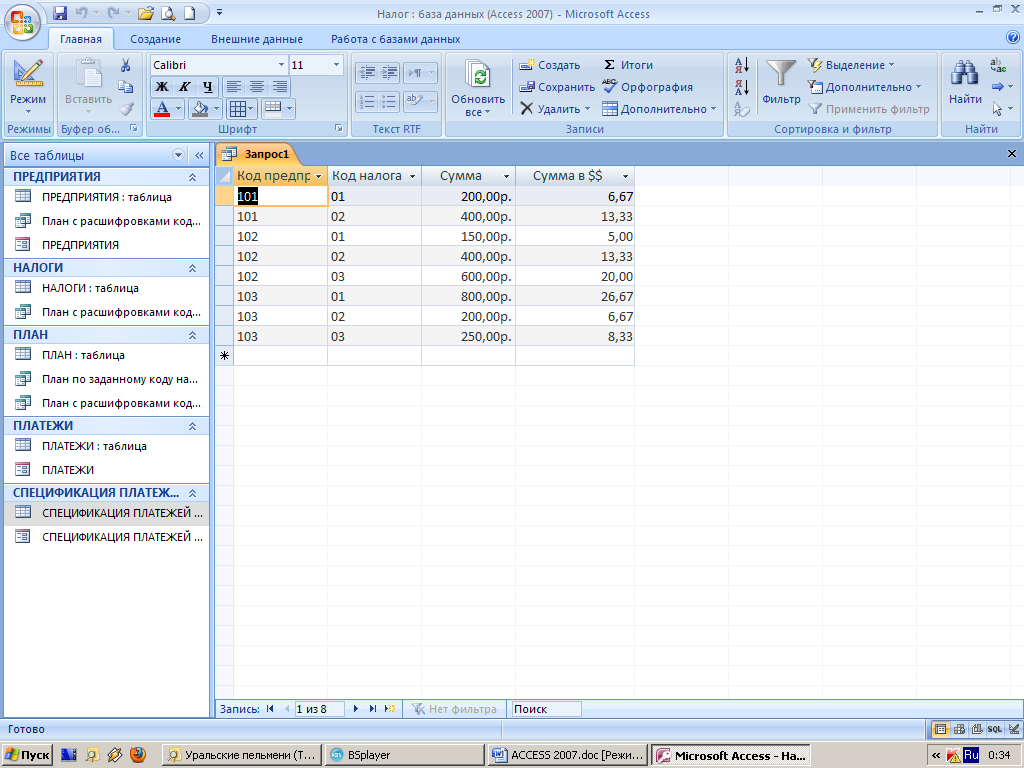Sort descending with Я-А icon
The width and height of the screenshot is (1024, 768).
click(742, 87)
